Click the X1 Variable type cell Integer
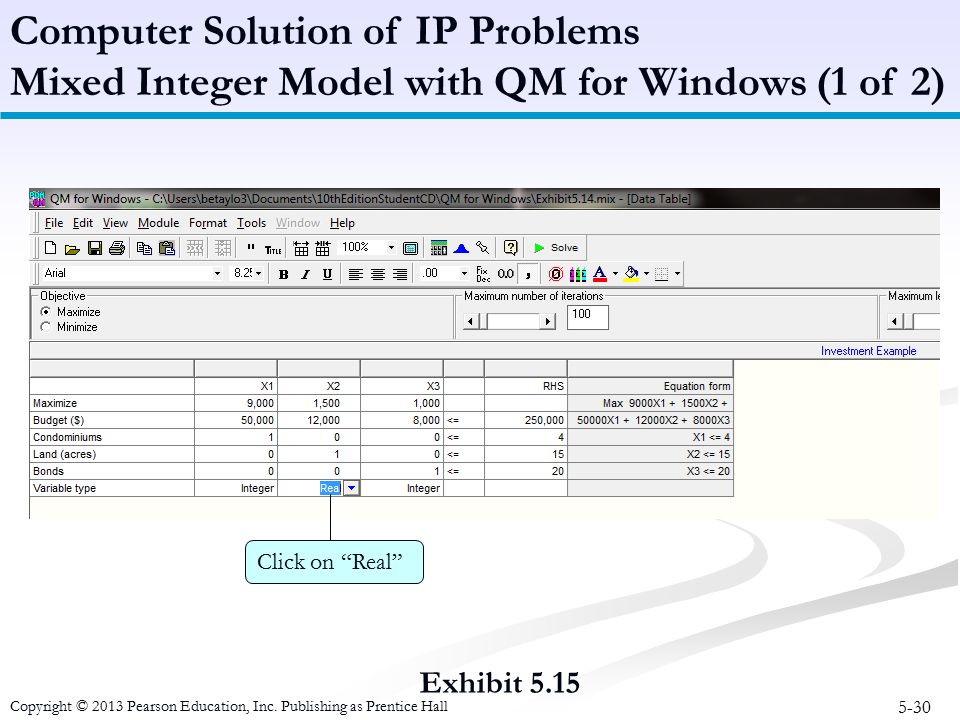 point(236,488)
